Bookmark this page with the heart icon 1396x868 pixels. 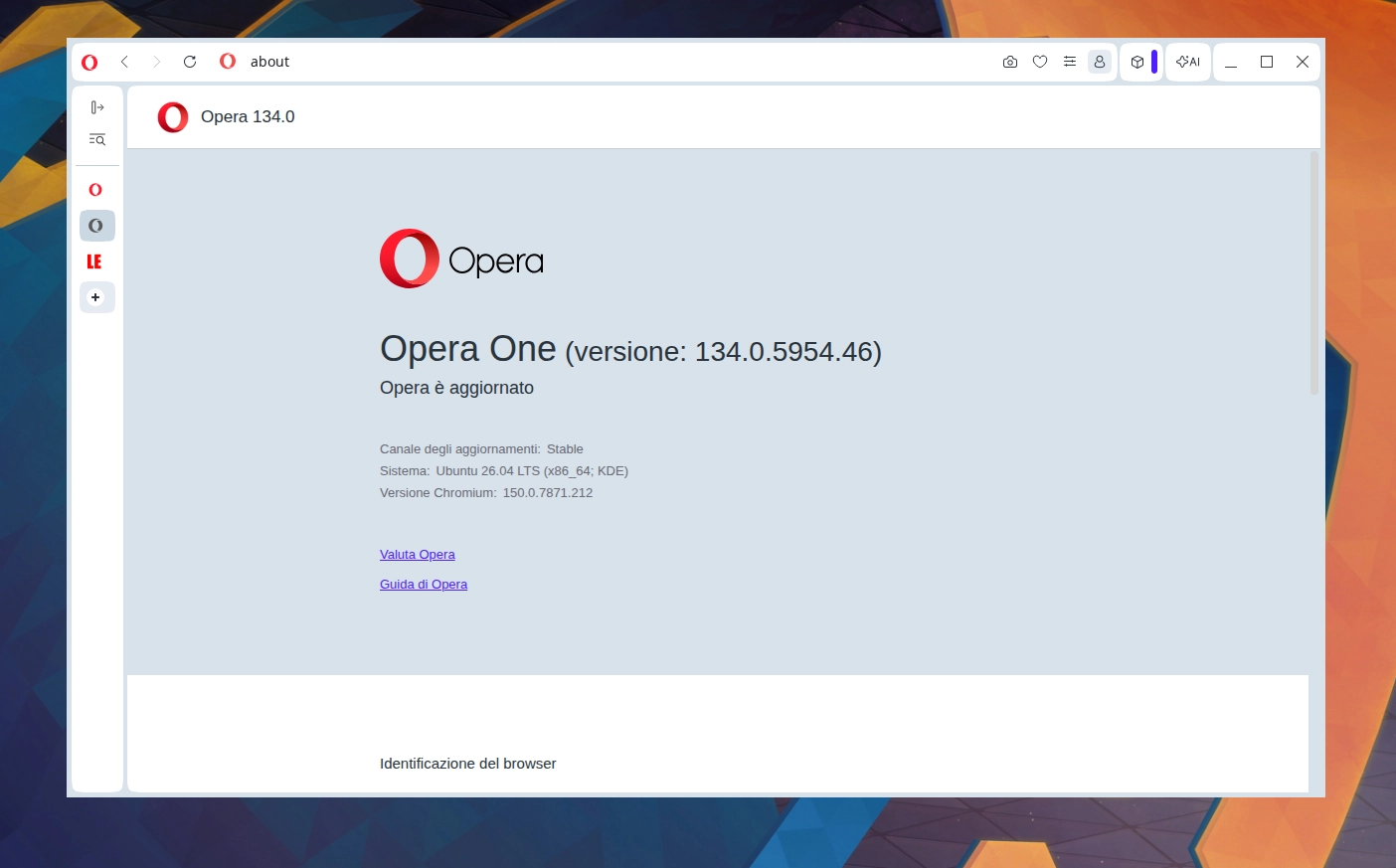tap(1040, 62)
